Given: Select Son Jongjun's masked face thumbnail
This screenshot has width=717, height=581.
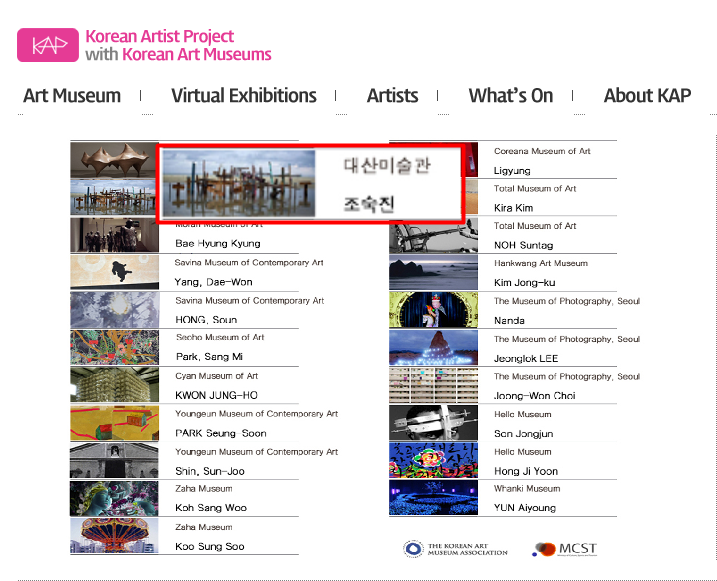Looking at the screenshot, I should point(433,423).
